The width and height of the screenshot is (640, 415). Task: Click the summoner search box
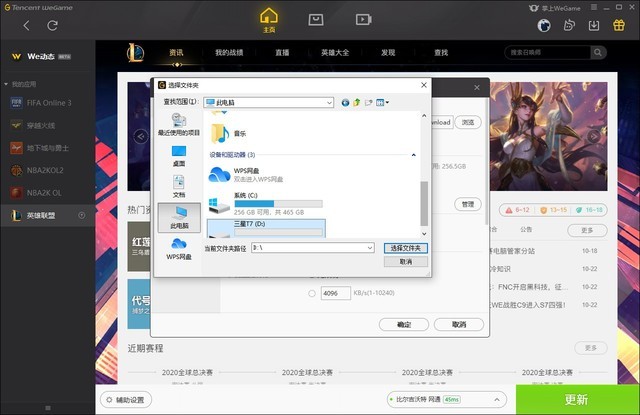click(548, 52)
